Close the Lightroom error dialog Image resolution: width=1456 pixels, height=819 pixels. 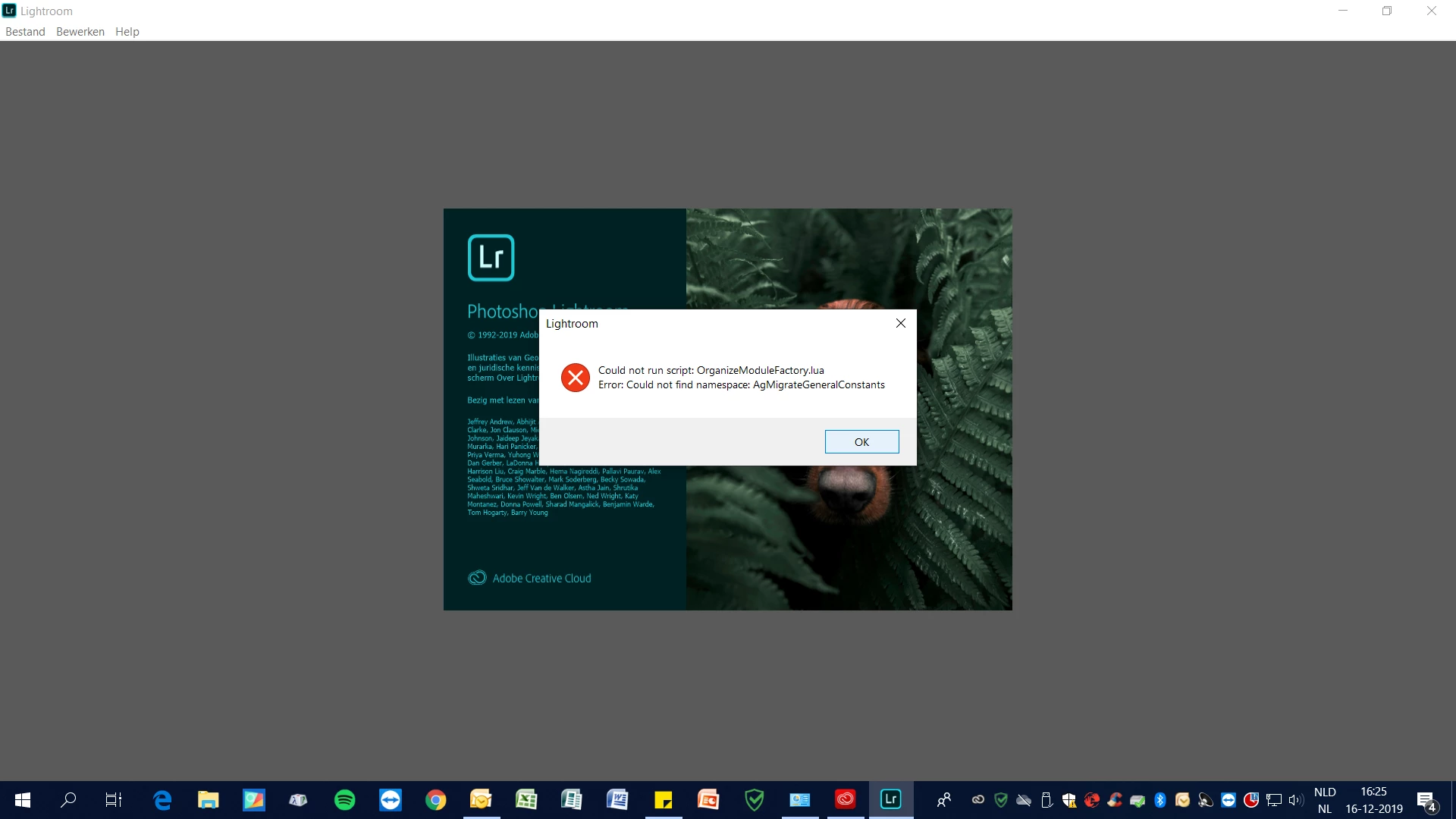[x=901, y=323]
